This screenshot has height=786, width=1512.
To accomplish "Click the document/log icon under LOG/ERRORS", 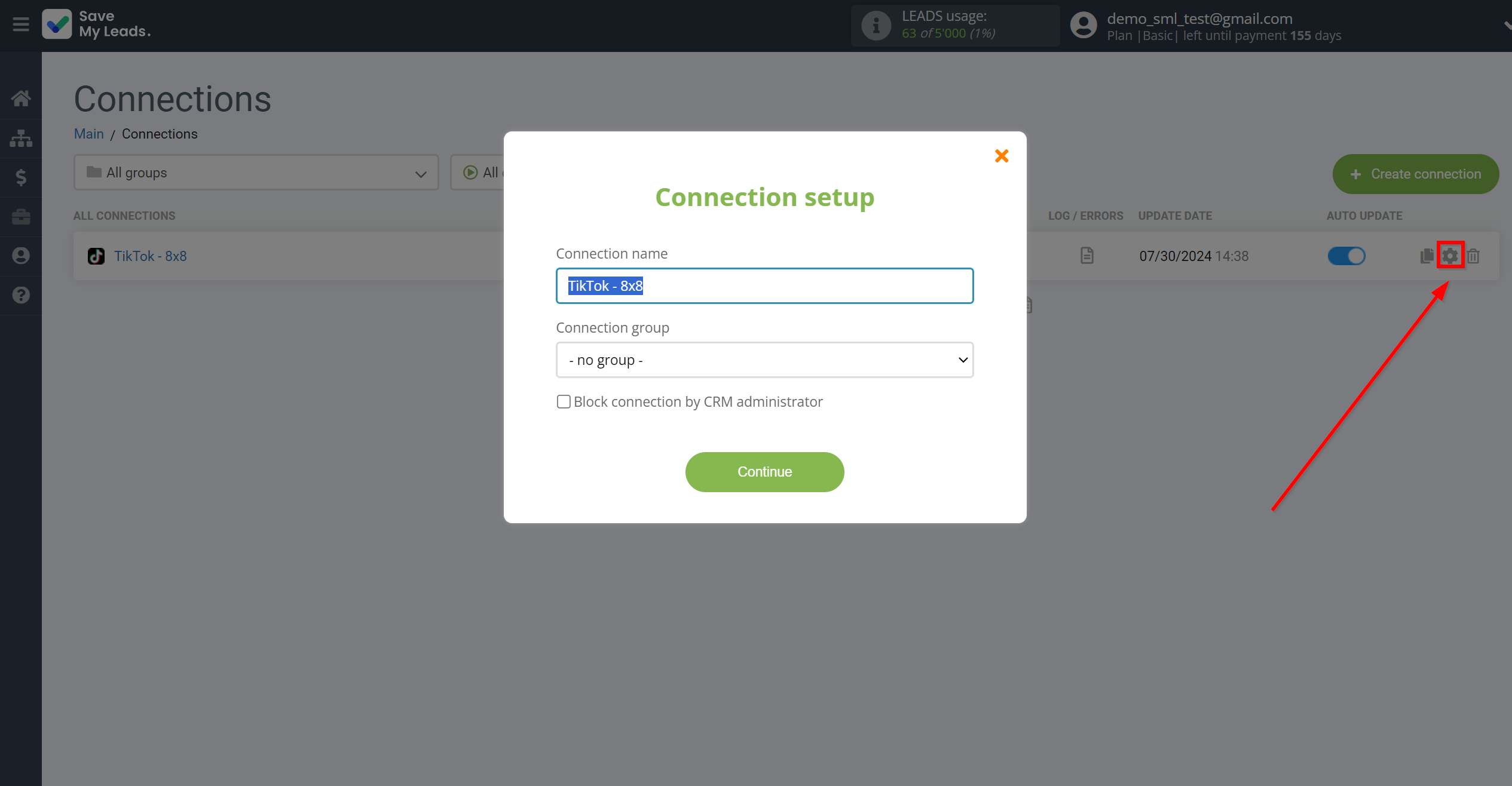I will (1086, 256).
